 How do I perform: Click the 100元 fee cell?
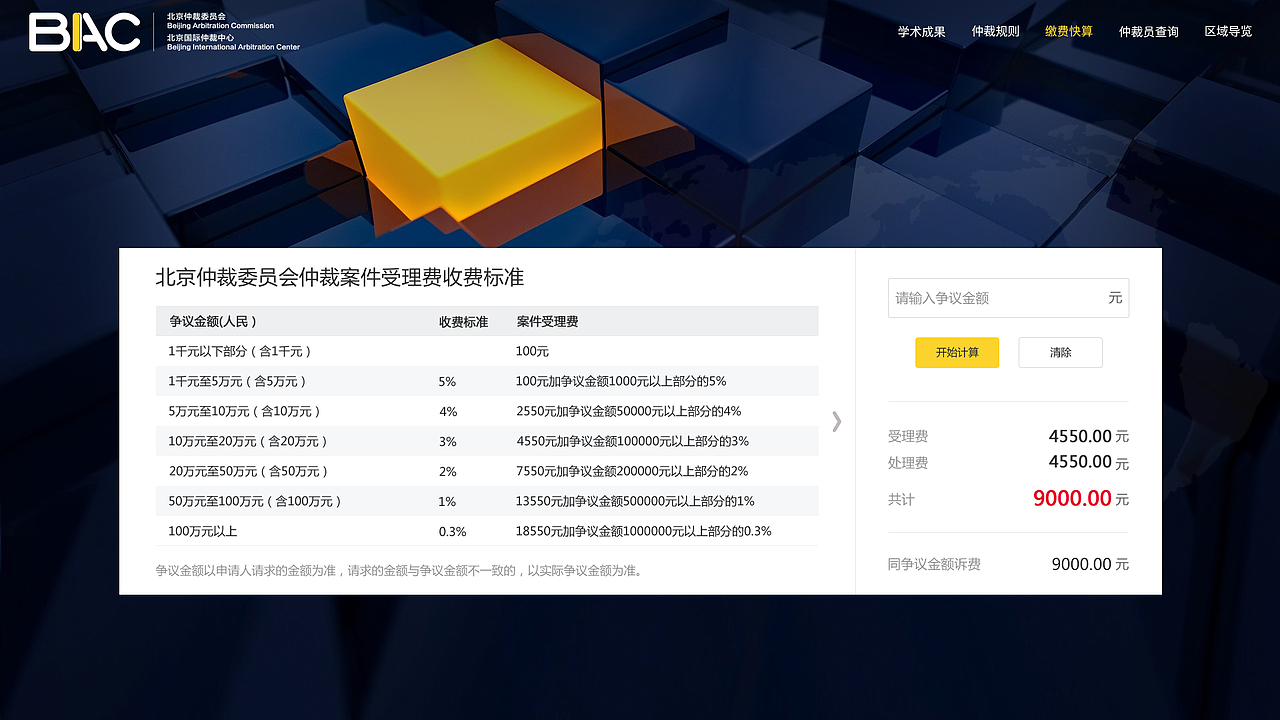(532, 351)
